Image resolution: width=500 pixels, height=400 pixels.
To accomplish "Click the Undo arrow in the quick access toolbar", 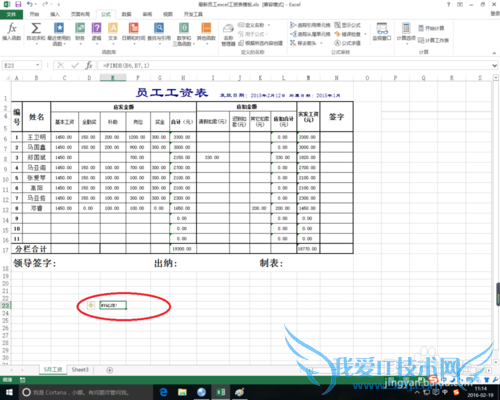I will [x=30, y=4].
